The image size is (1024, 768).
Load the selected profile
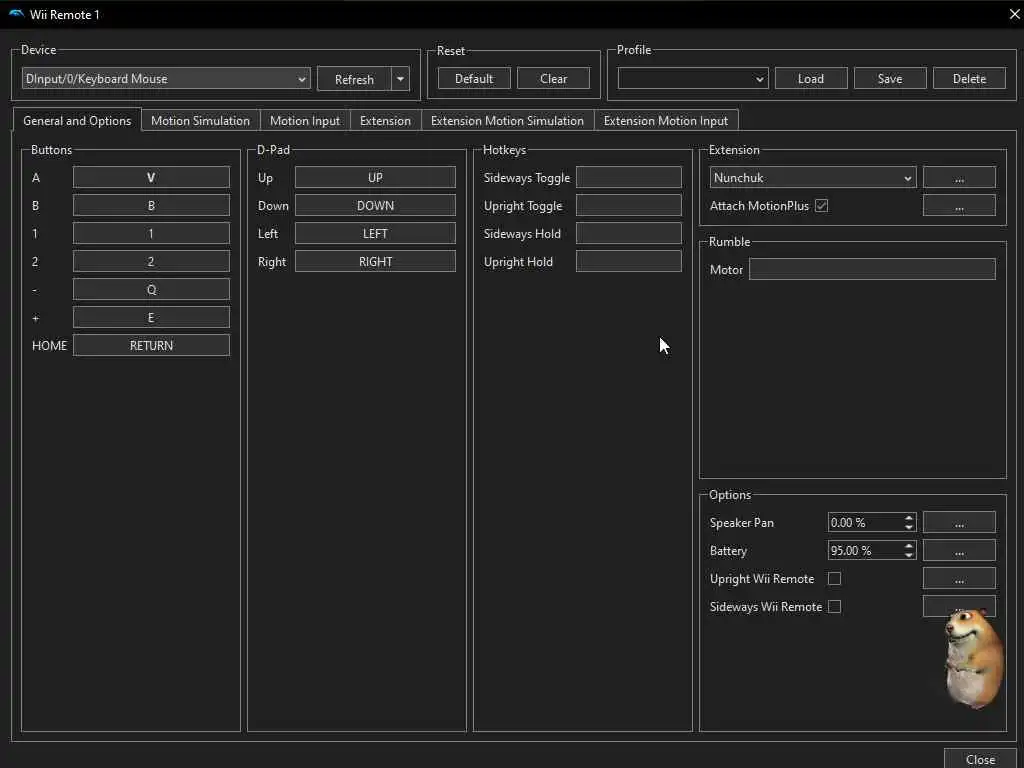[810, 78]
